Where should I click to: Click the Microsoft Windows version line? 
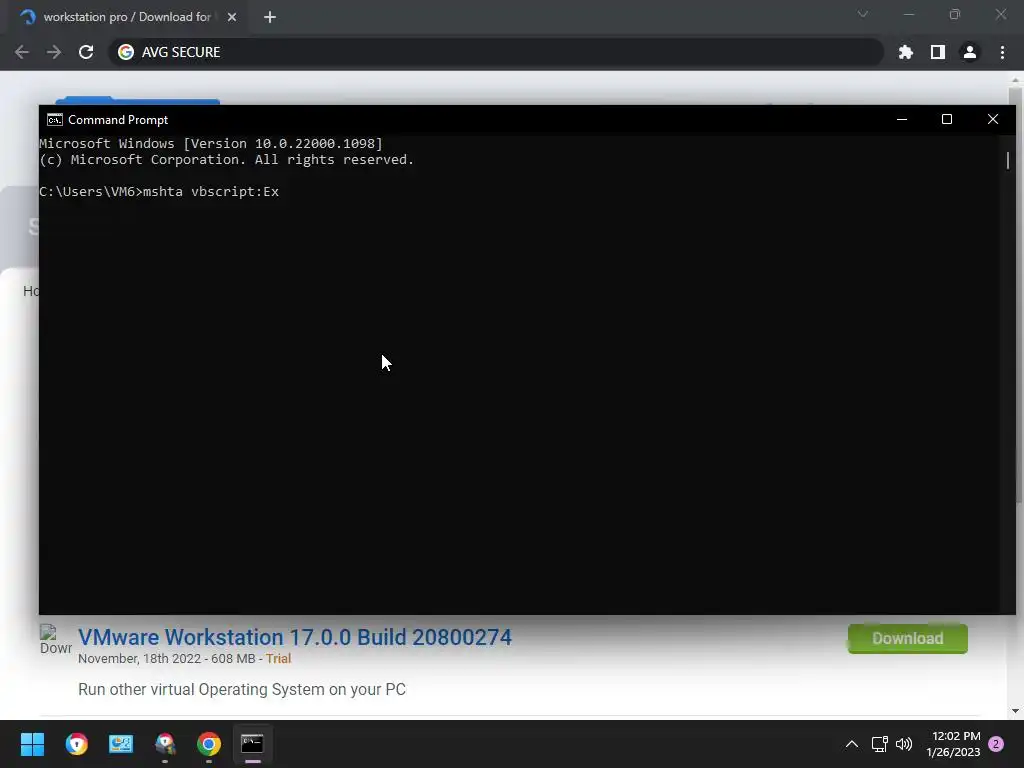click(211, 144)
